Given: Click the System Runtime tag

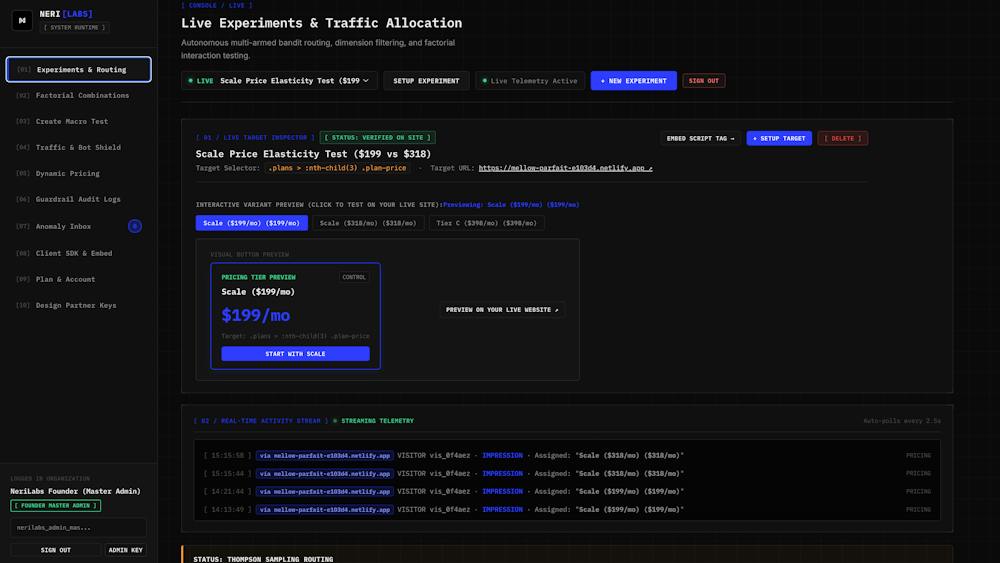Looking at the screenshot, I should tap(75, 27).
